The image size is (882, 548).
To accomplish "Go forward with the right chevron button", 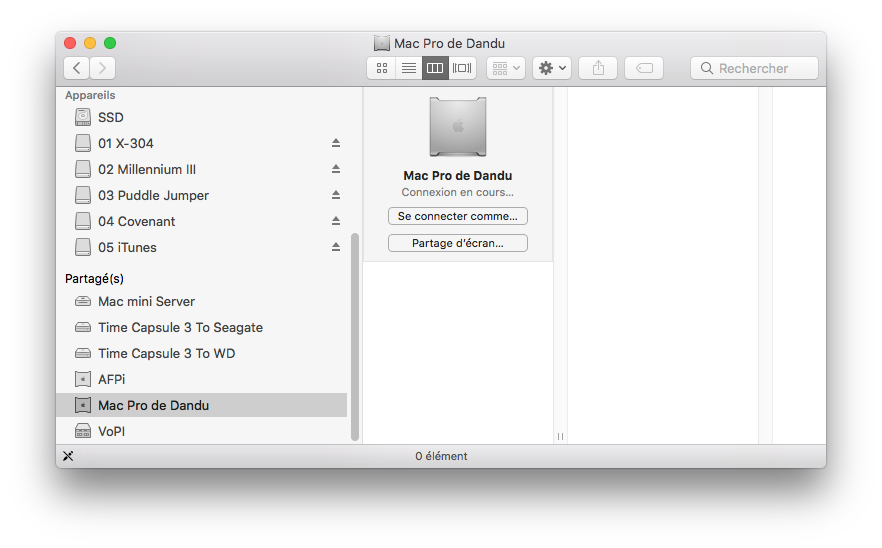I will tap(102, 68).
